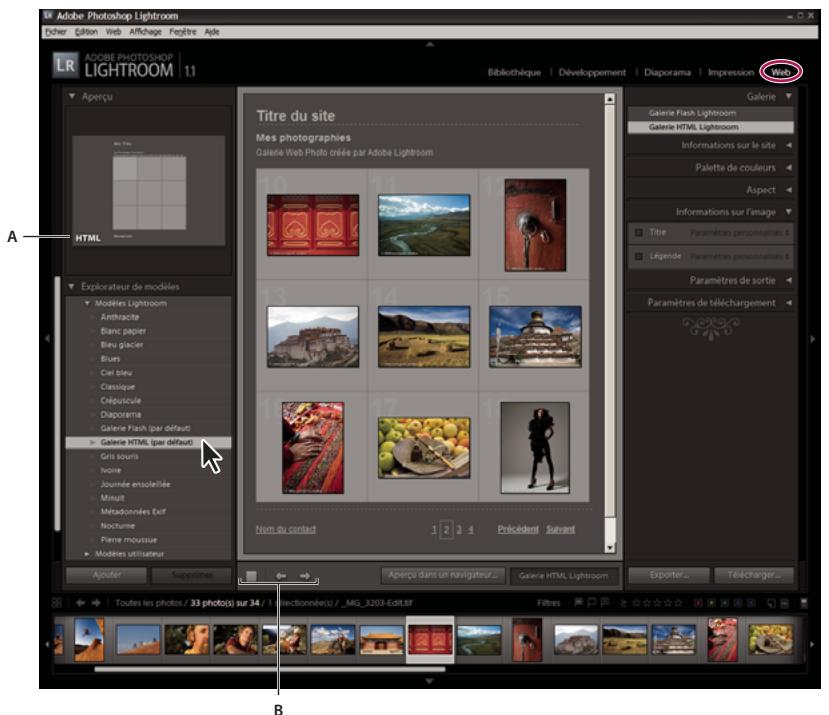
Task: Click the Aperçu dans un navigateur button
Action: [445, 576]
